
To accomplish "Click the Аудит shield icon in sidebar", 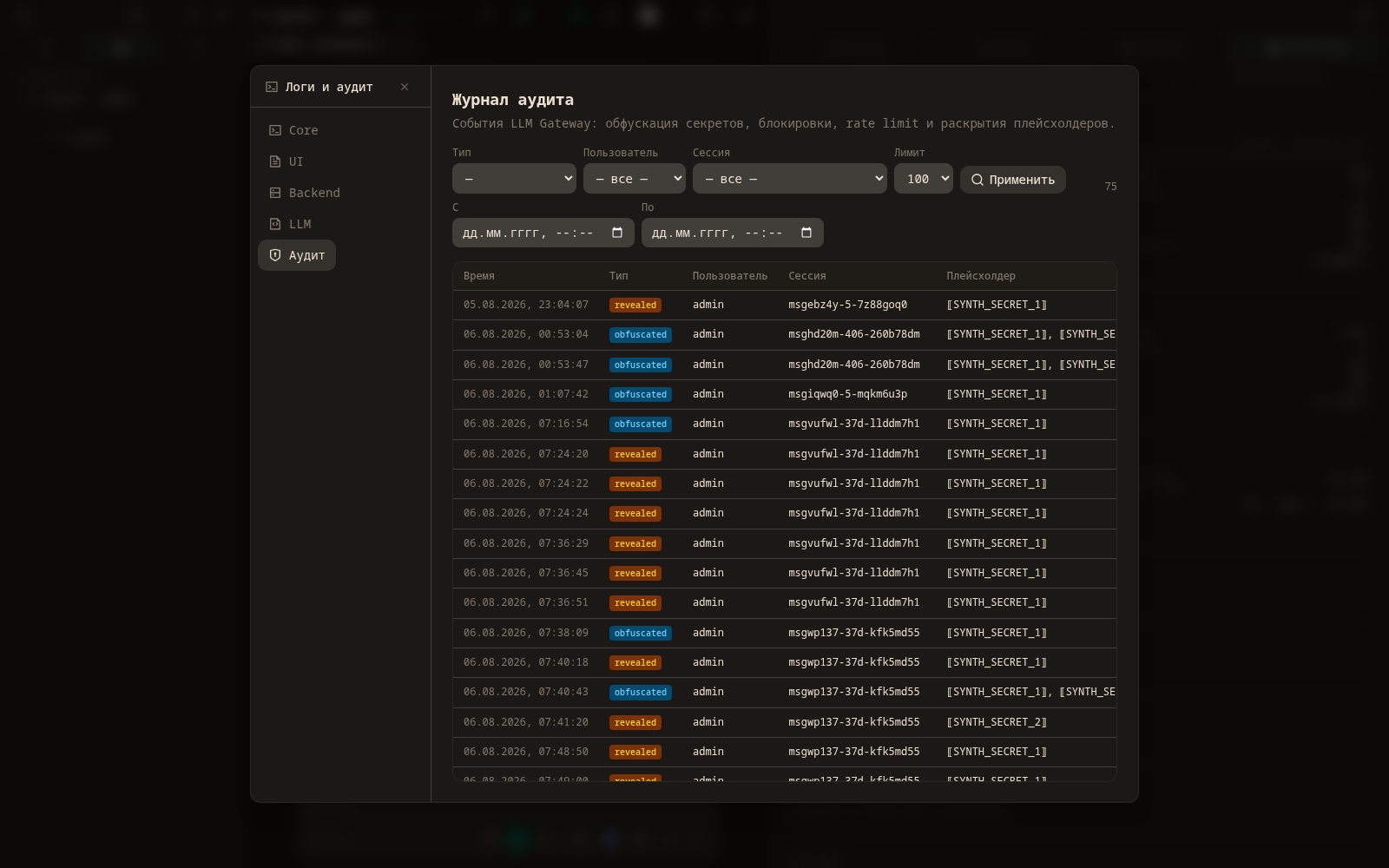I will (x=275, y=255).
